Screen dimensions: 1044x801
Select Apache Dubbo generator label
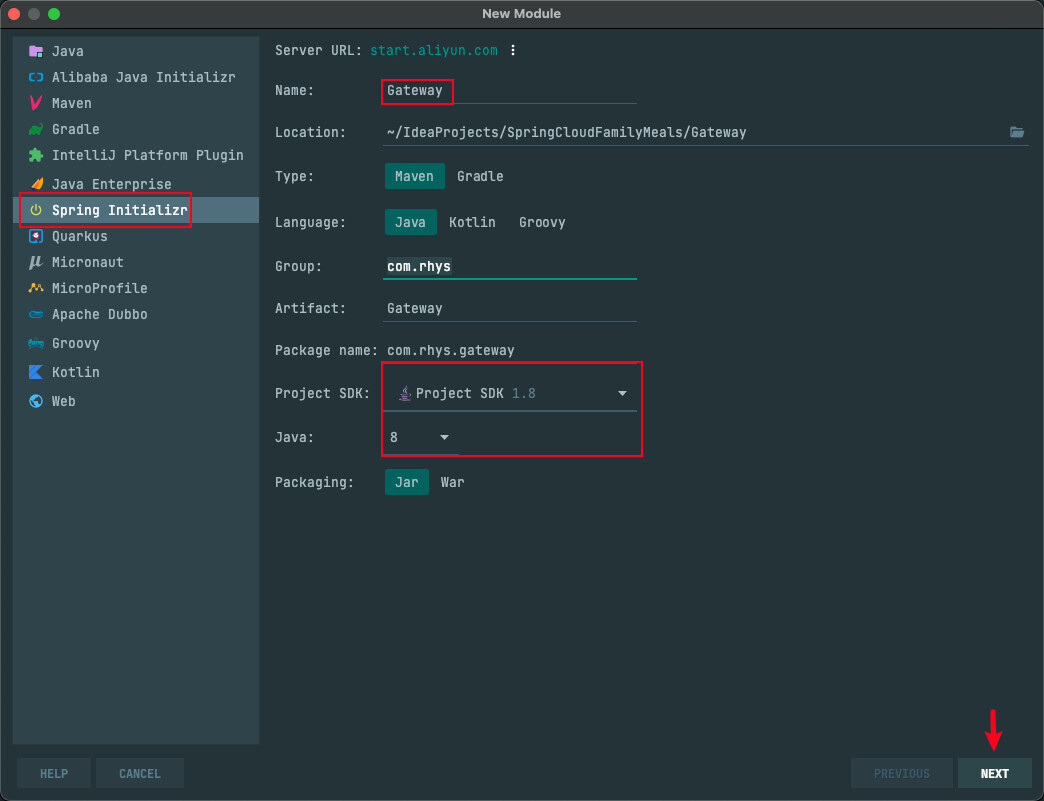(x=100, y=314)
